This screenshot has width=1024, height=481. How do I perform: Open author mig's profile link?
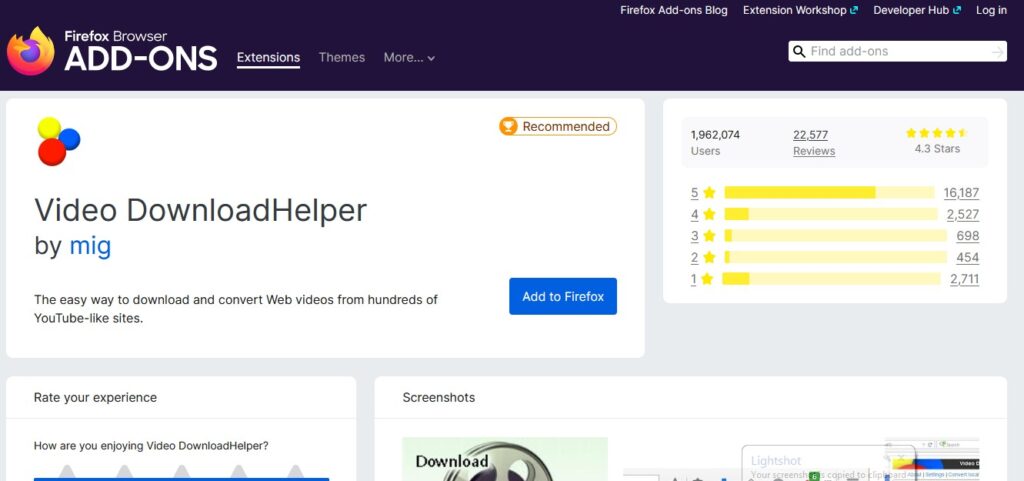(90, 246)
